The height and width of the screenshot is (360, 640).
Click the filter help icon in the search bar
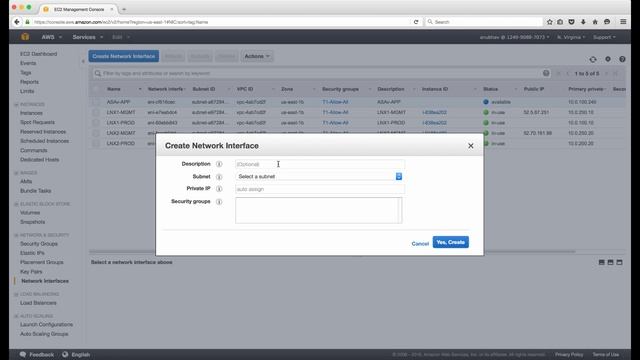click(546, 73)
